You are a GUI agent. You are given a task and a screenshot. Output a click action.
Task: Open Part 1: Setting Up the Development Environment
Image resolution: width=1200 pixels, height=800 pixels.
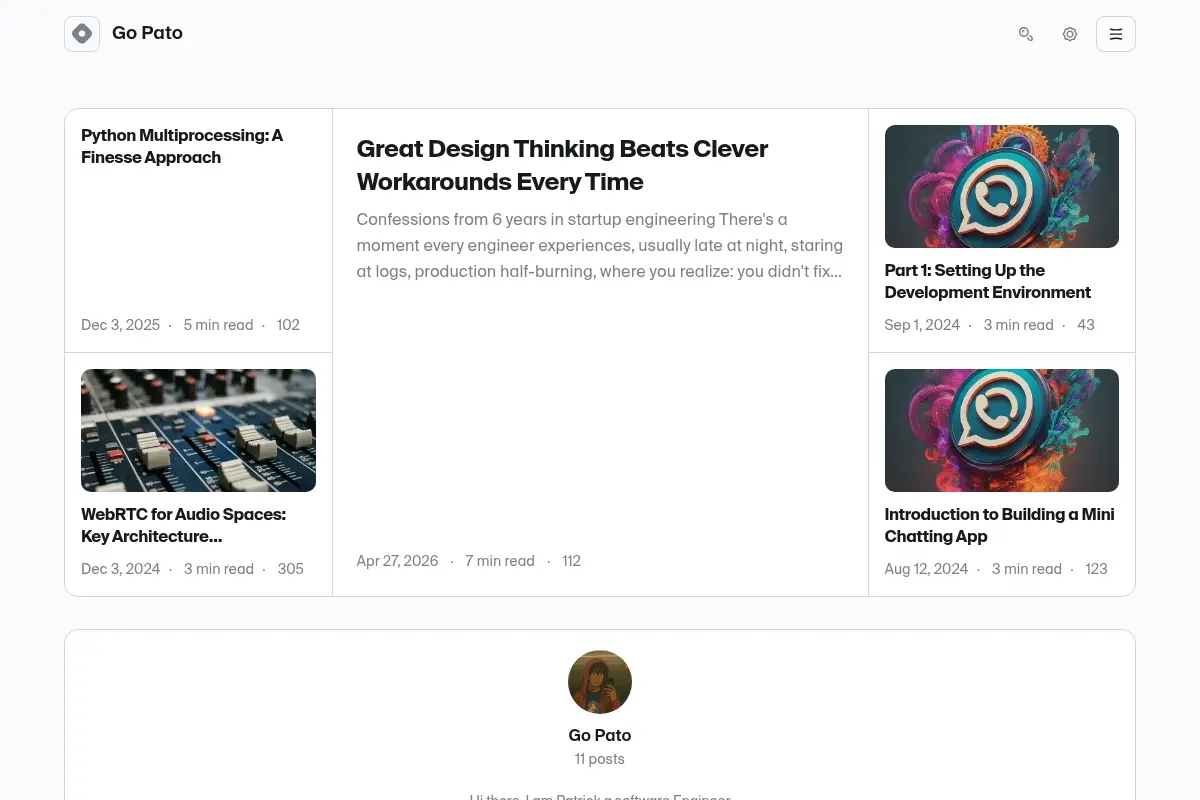[x=988, y=281]
